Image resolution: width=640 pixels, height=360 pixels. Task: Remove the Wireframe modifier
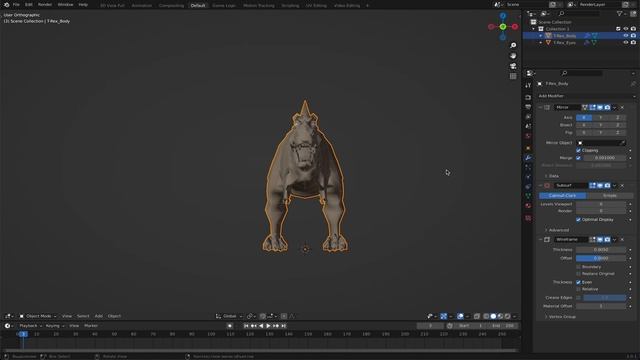pos(622,240)
